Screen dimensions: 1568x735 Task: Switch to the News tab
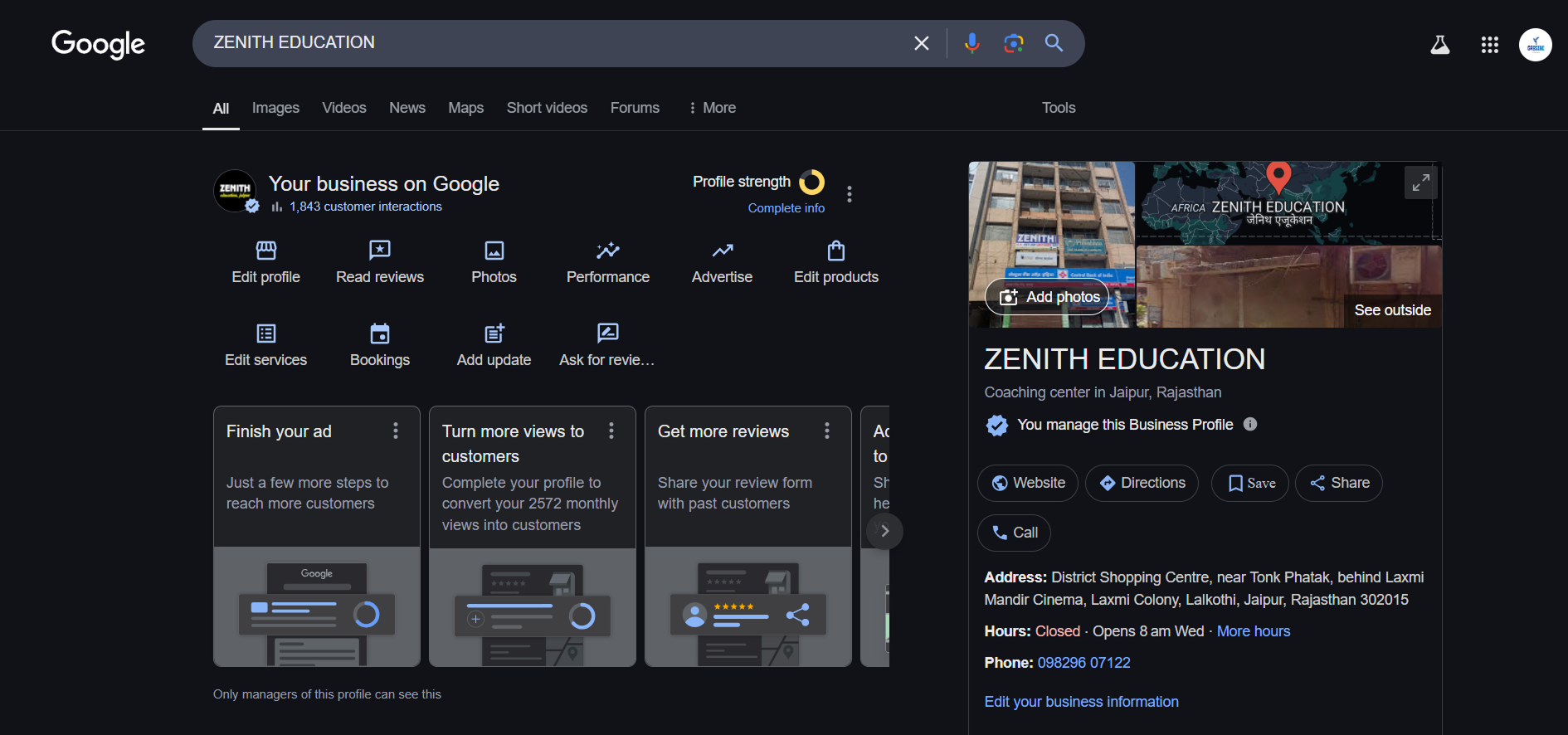point(407,108)
